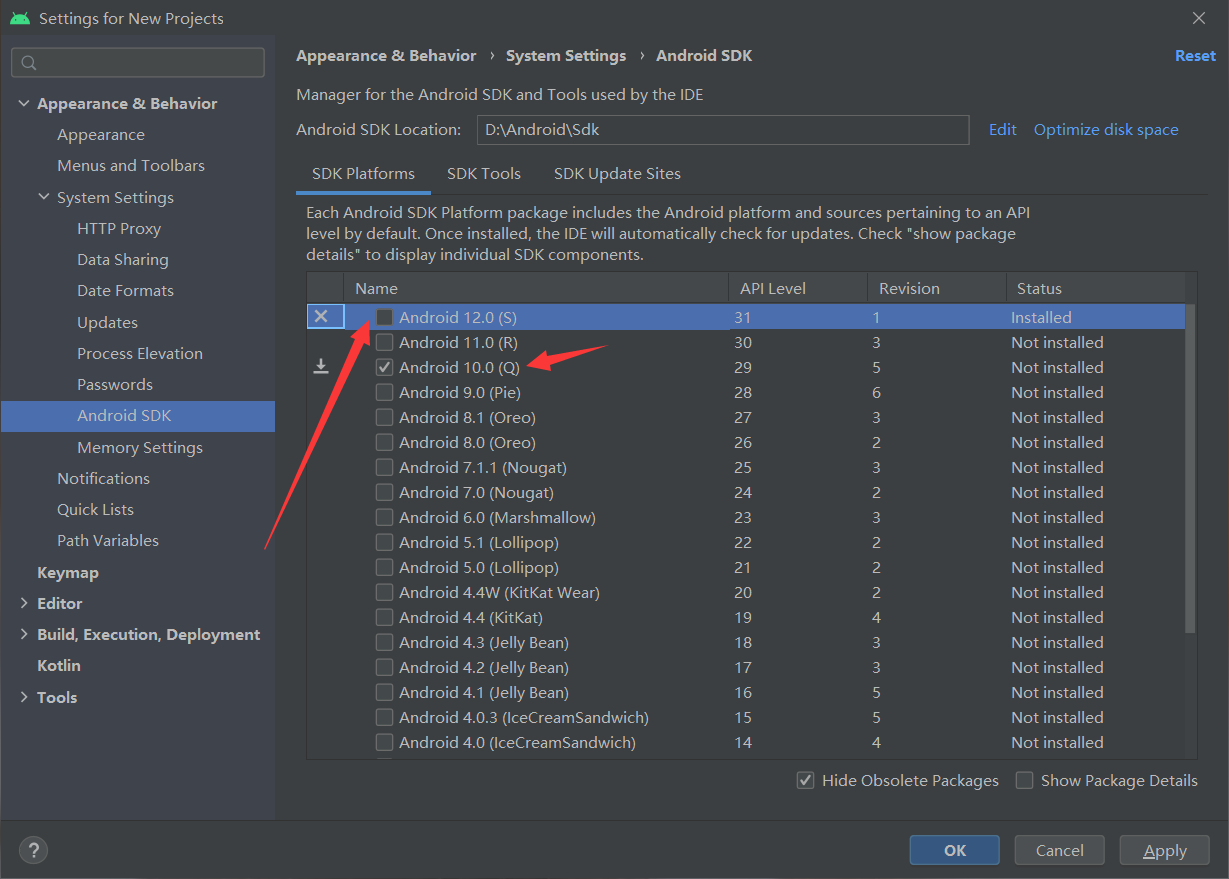The height and width of the screenshot is (879, 1229).
Task: Check the Android 5.1 (Lollipop) checkbox
Action: 385,542
